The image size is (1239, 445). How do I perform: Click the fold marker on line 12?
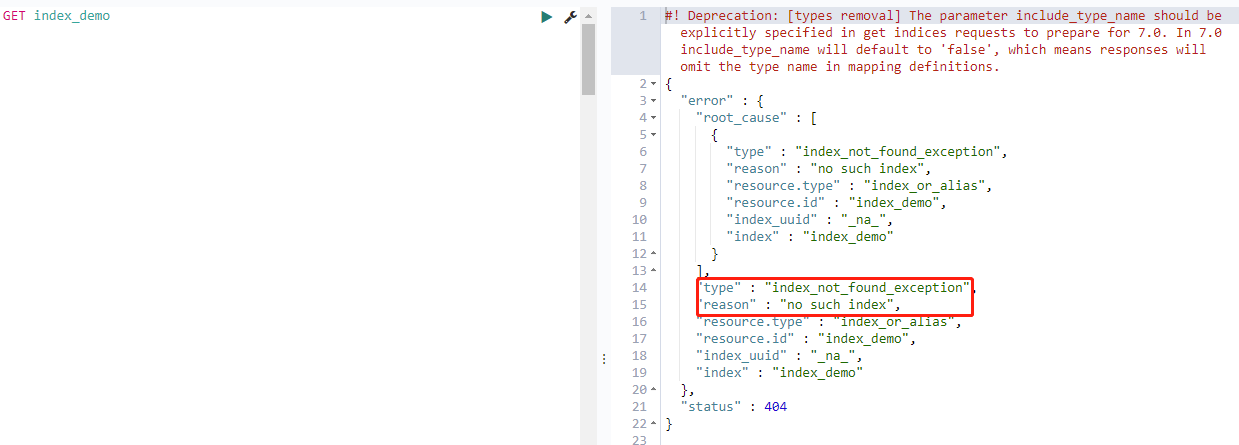tap(654, 254)
